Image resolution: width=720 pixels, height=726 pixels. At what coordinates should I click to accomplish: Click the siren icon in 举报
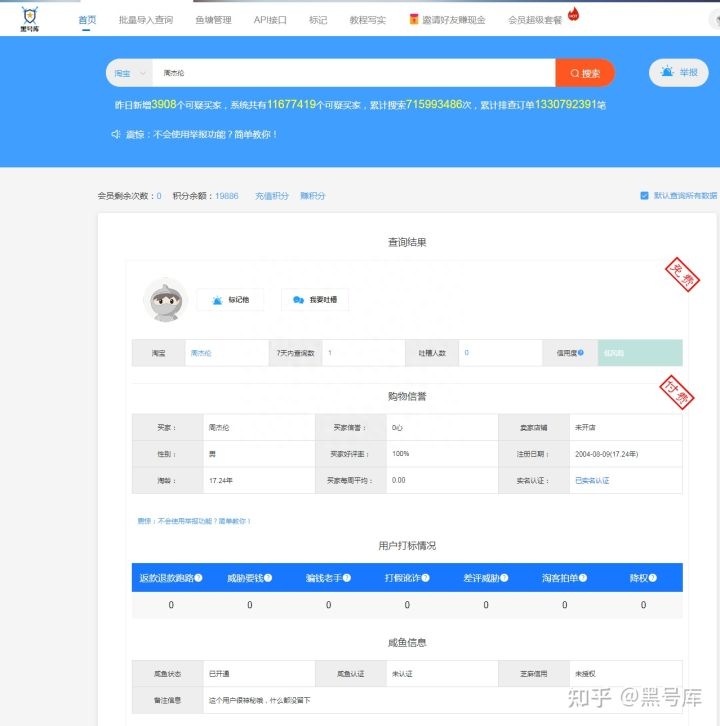(x=667, y=72)
